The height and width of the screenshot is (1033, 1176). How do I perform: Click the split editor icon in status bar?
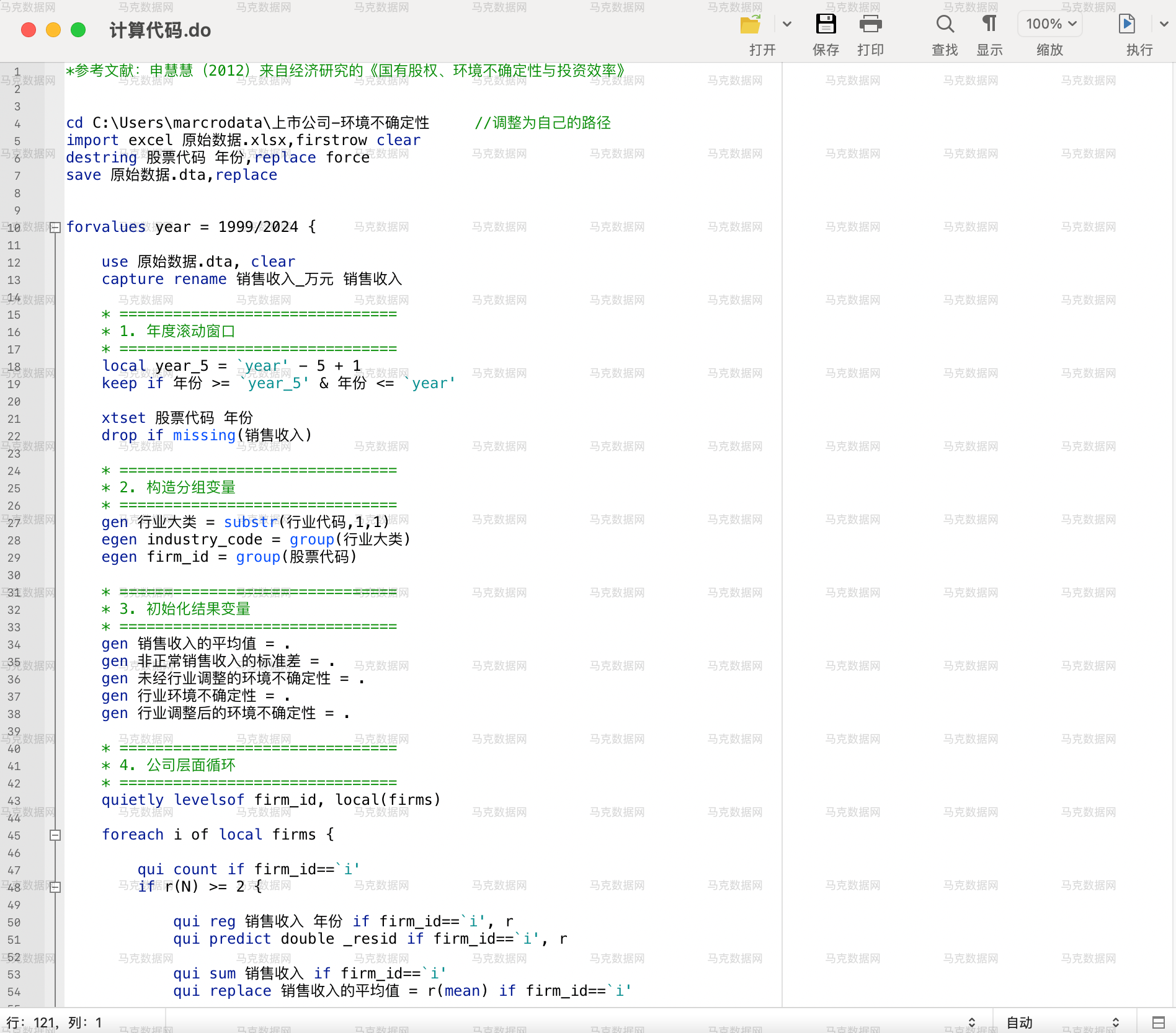(x=1158, y=1022)
